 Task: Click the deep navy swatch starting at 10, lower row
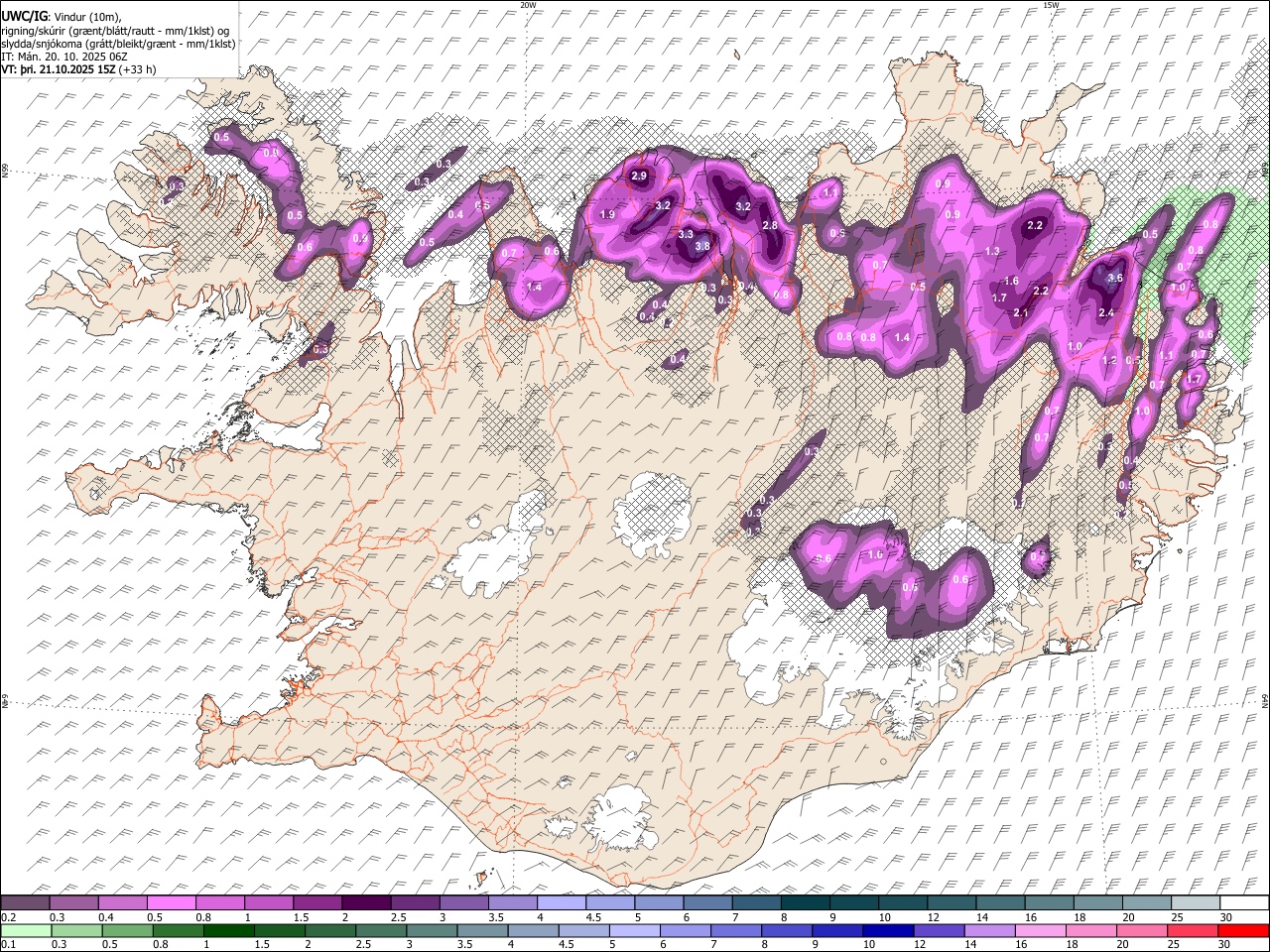click(x=888, y=930)
